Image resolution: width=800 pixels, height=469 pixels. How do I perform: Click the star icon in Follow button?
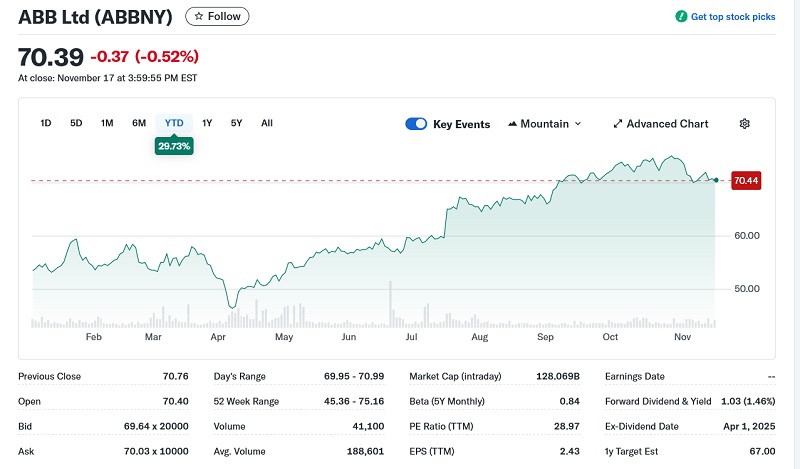coord(199,16)
